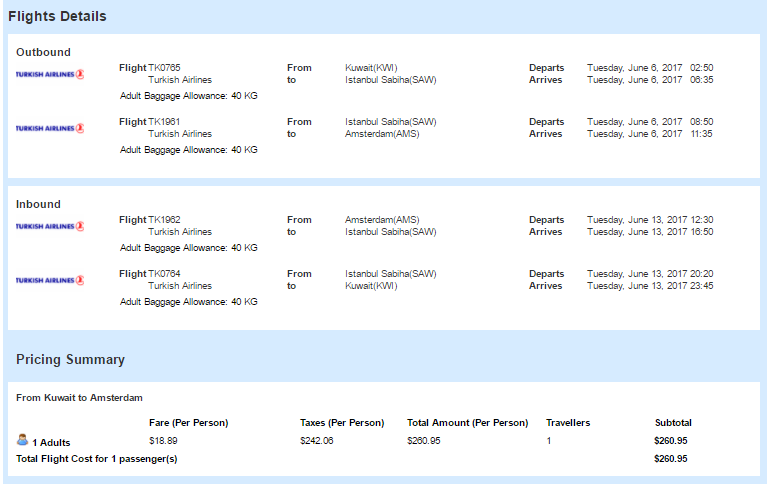Select flight number TK1962
This screenshot has height=486, width=769.
tap(164, 220)
